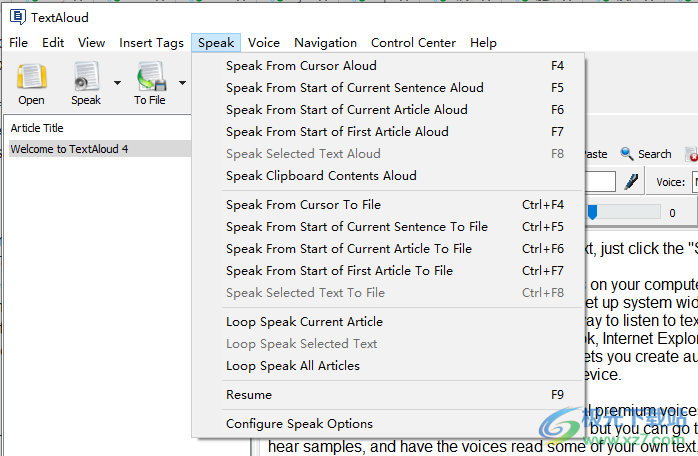Click the pen edit icon
The image size is (698, 456).
(631, 182)
